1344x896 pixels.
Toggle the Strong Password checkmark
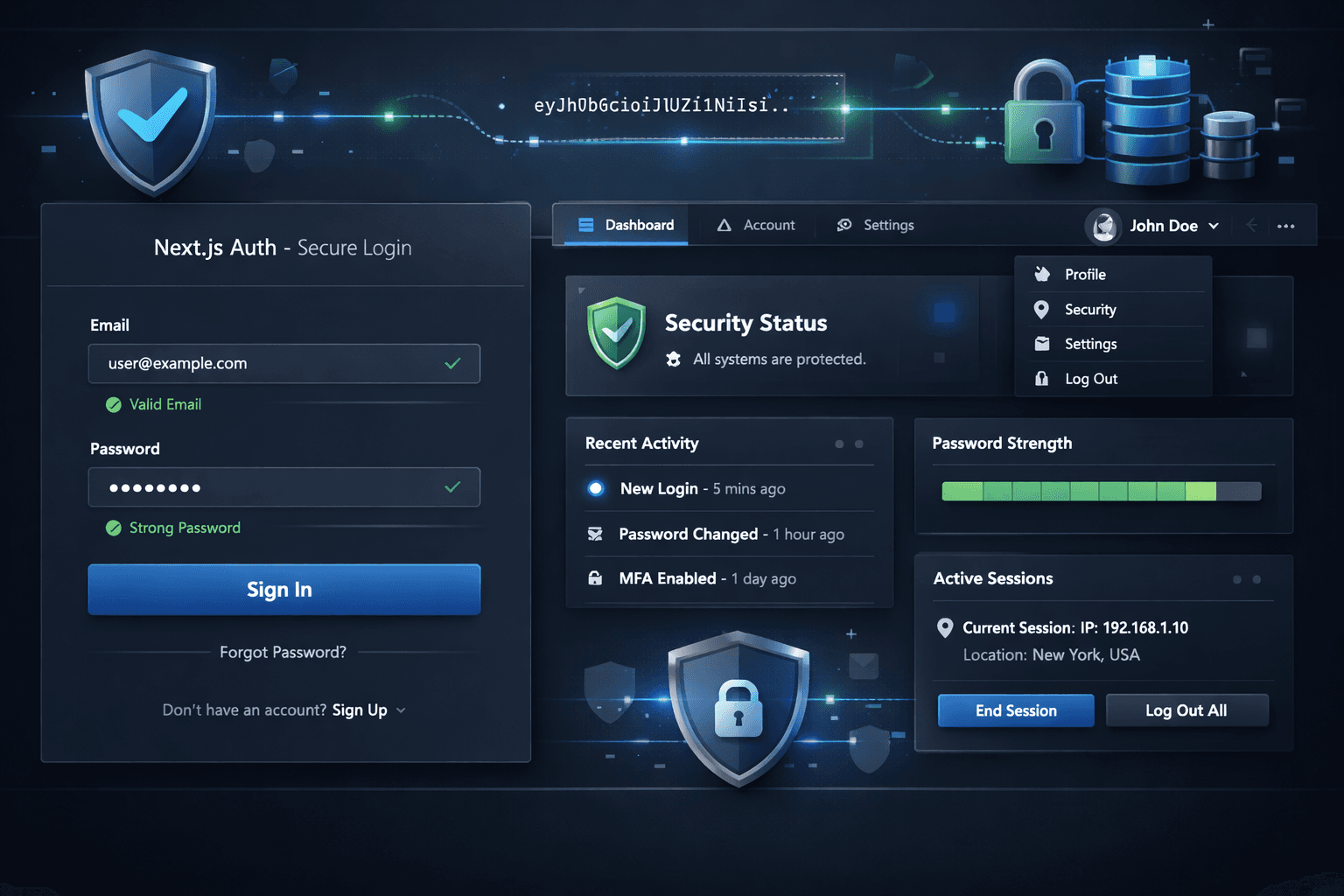(x=113, y=528)
